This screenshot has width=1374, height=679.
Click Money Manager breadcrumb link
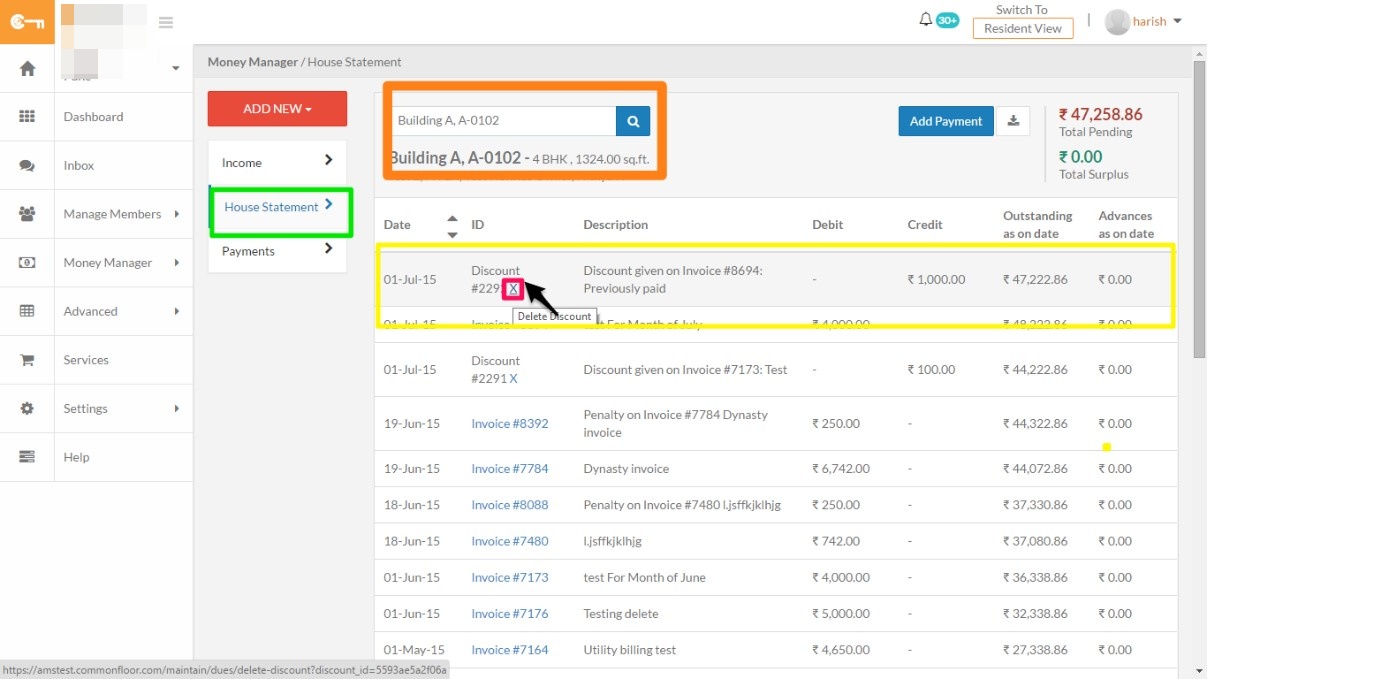(x=253, y=62)
